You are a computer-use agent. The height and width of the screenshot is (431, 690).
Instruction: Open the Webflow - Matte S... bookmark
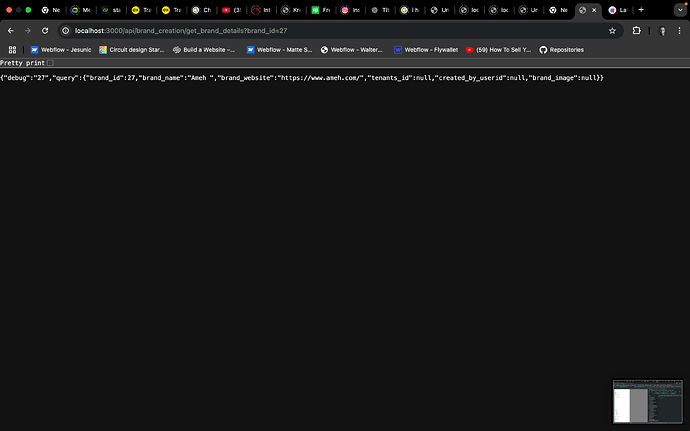[x=279, y=50]
